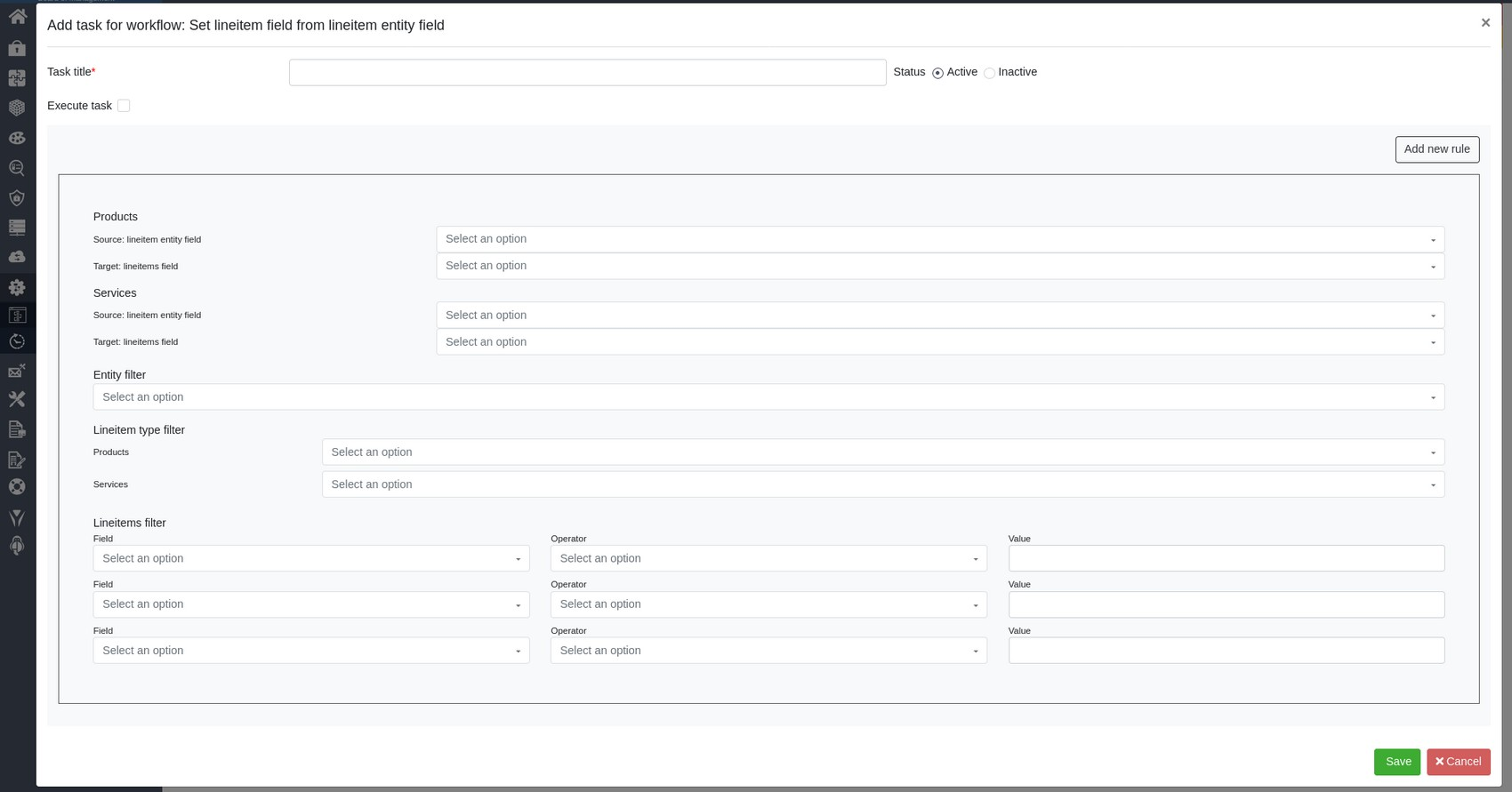The height and width of the screenshot is (792, 1512).
Task: Open Products Source lineitem entity field dropdown
Action: click(x=940, y=239)
